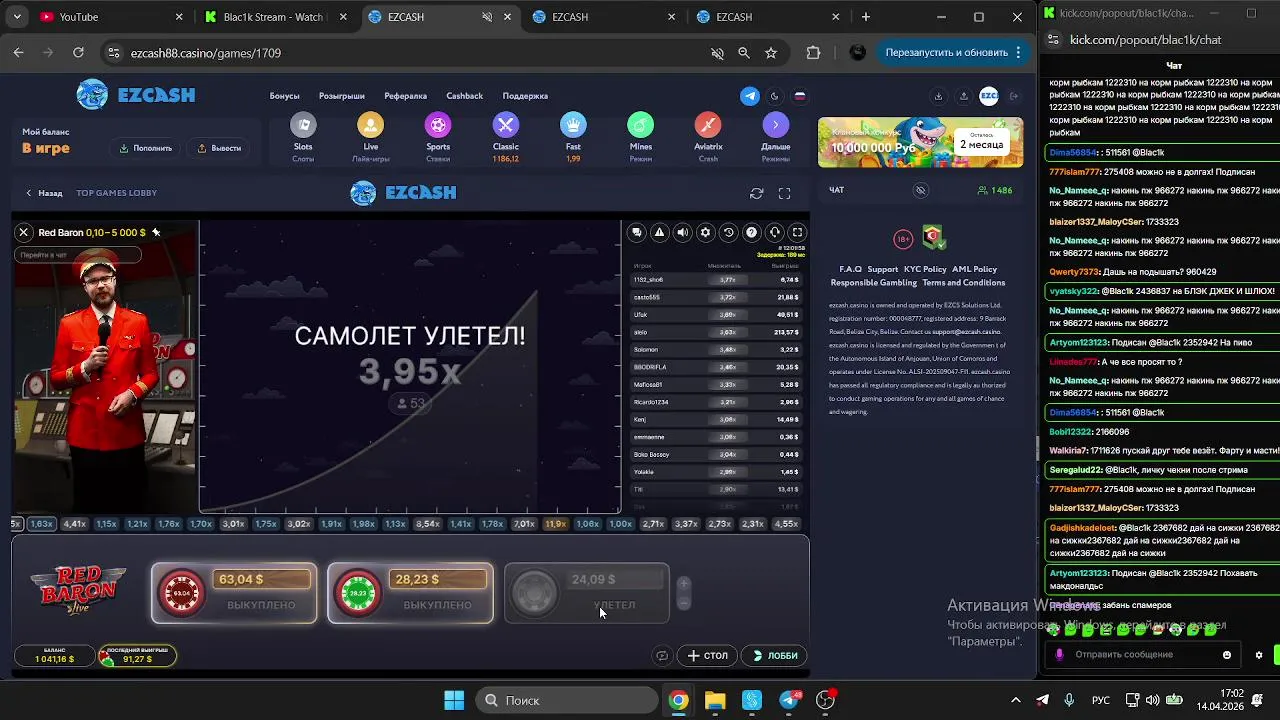Open emoji picker in Kick chat
1280x720 pixels.
click(x=1227, y=655)
